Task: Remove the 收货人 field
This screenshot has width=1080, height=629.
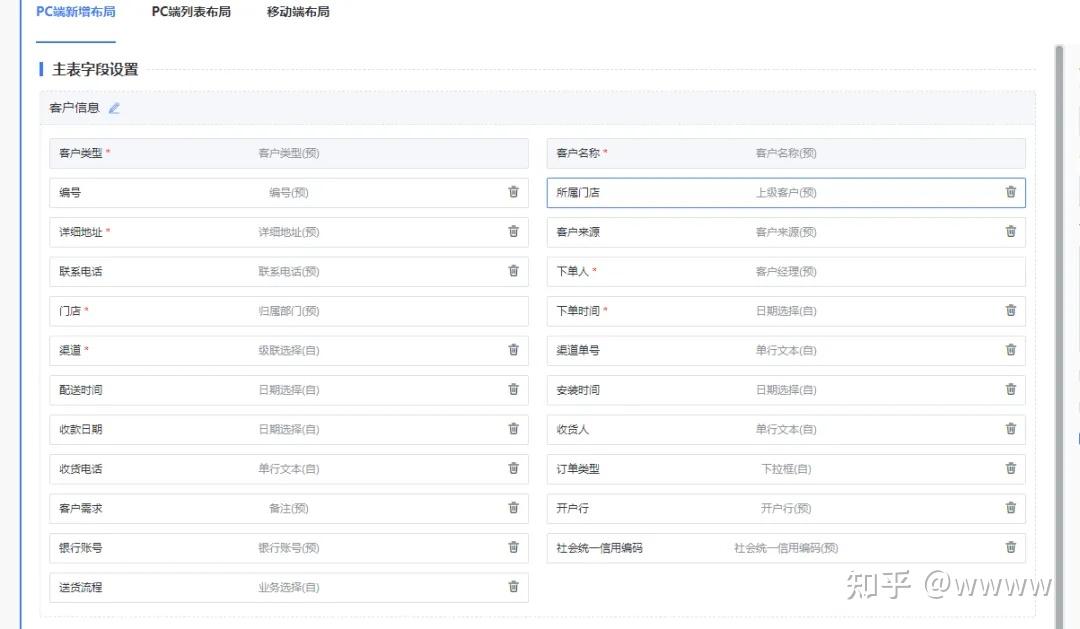Action: coord(1010,429)
